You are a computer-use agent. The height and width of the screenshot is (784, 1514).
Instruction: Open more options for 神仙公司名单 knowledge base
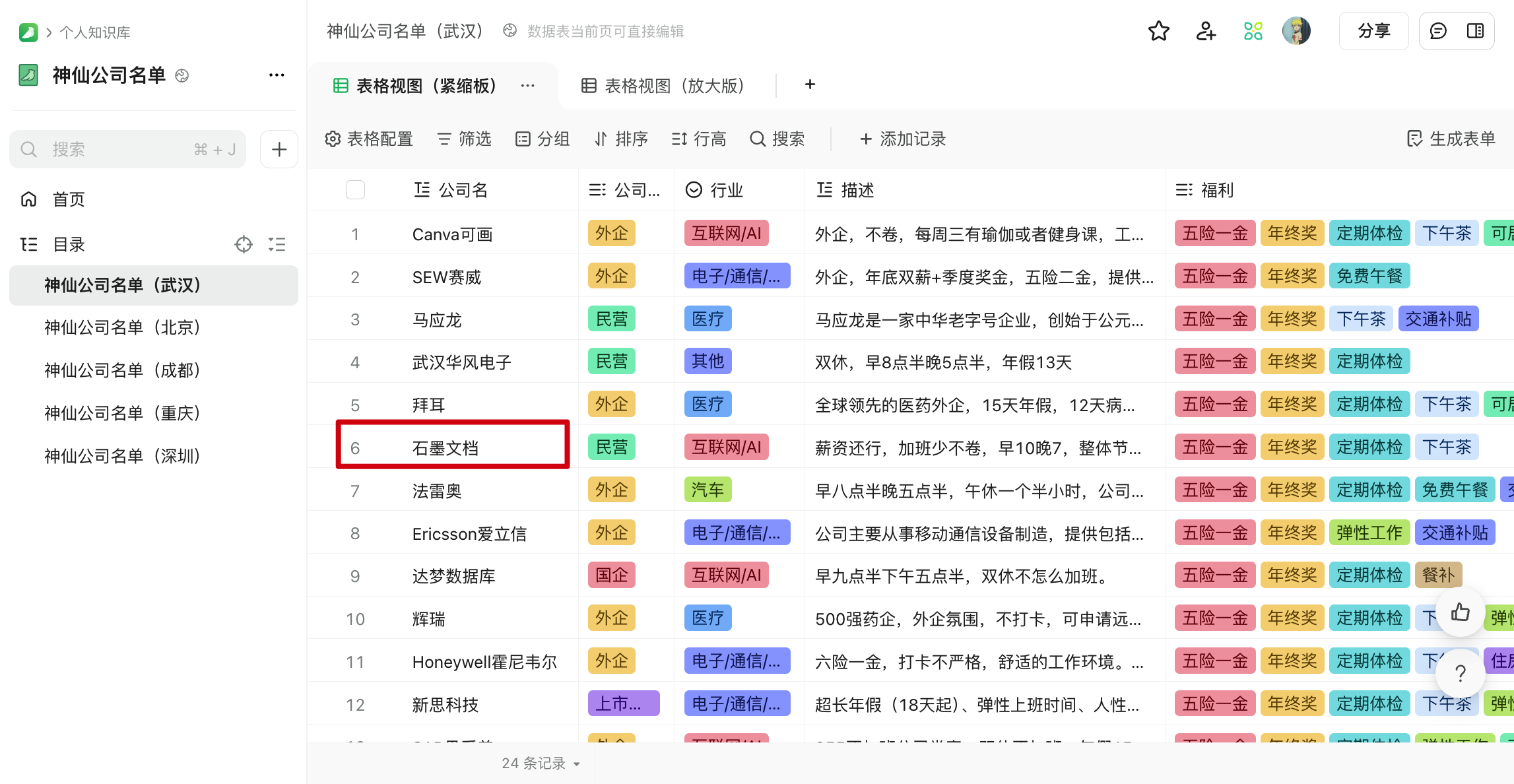pyautogui.click(x=277, y=75)
